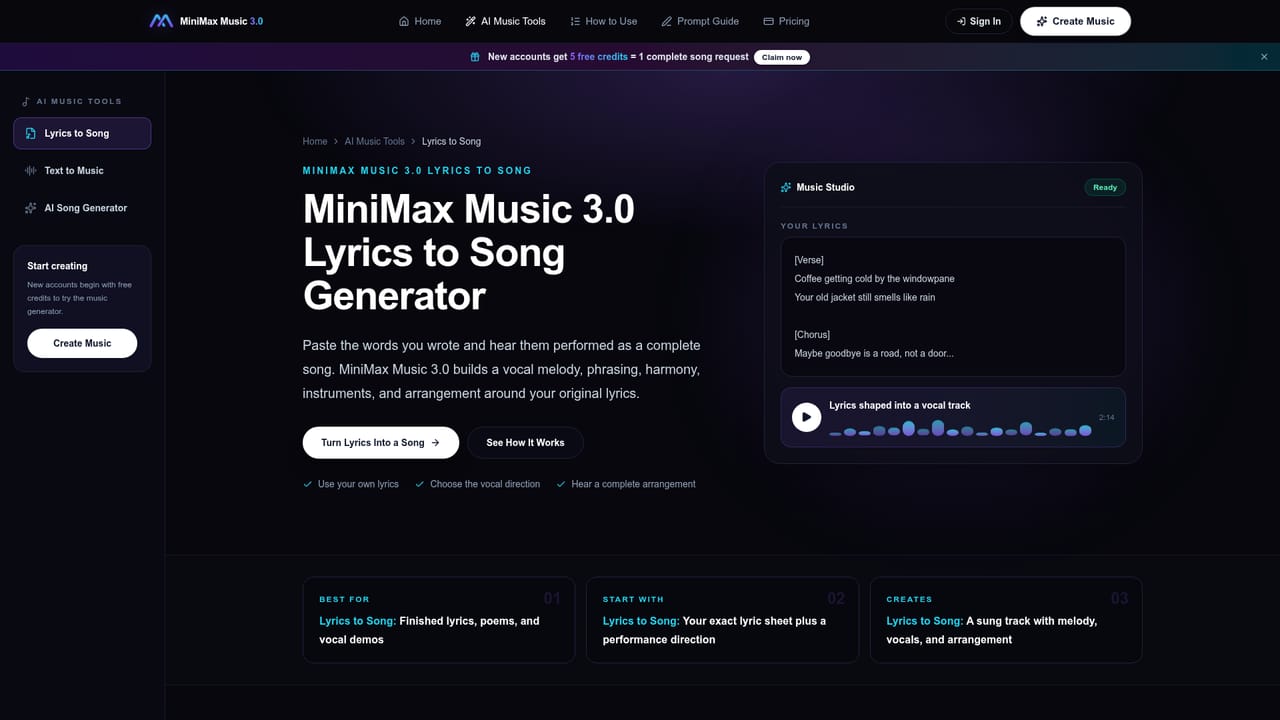Click the Ready status badge

(x=1105, y=187)
